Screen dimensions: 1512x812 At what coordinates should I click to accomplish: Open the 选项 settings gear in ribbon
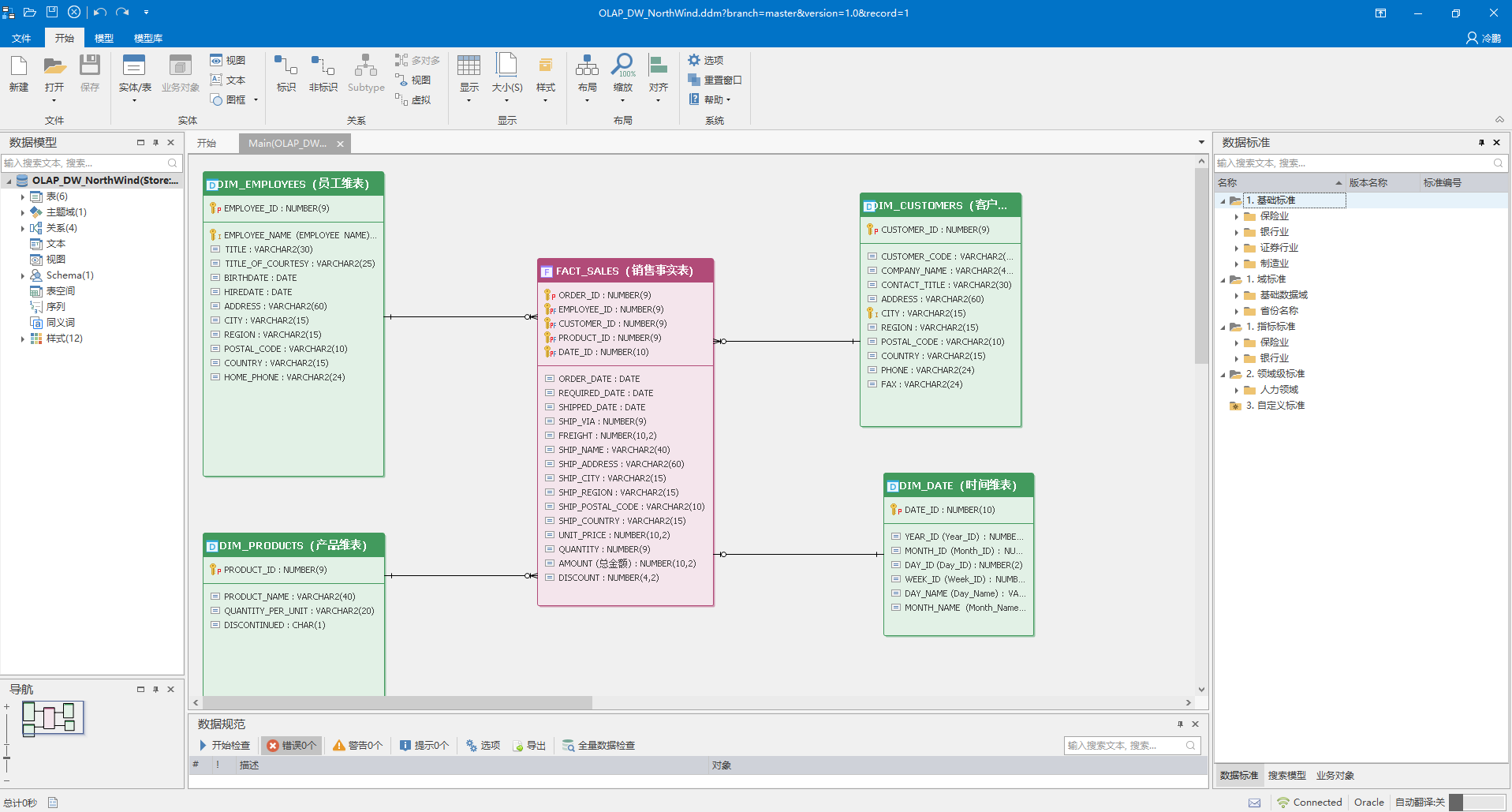point(706,60)
